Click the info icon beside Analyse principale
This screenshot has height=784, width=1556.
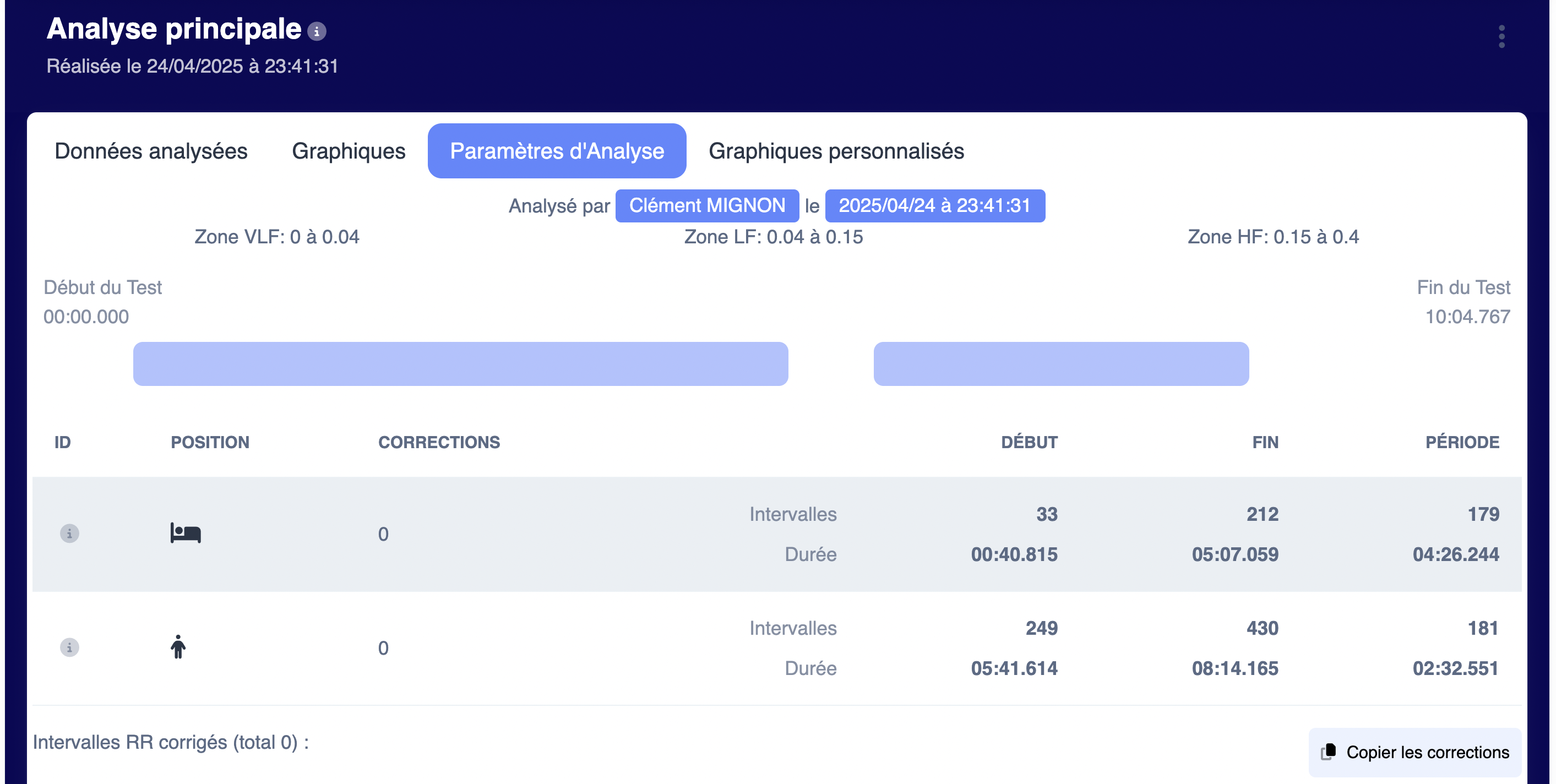tap(317, 31)
